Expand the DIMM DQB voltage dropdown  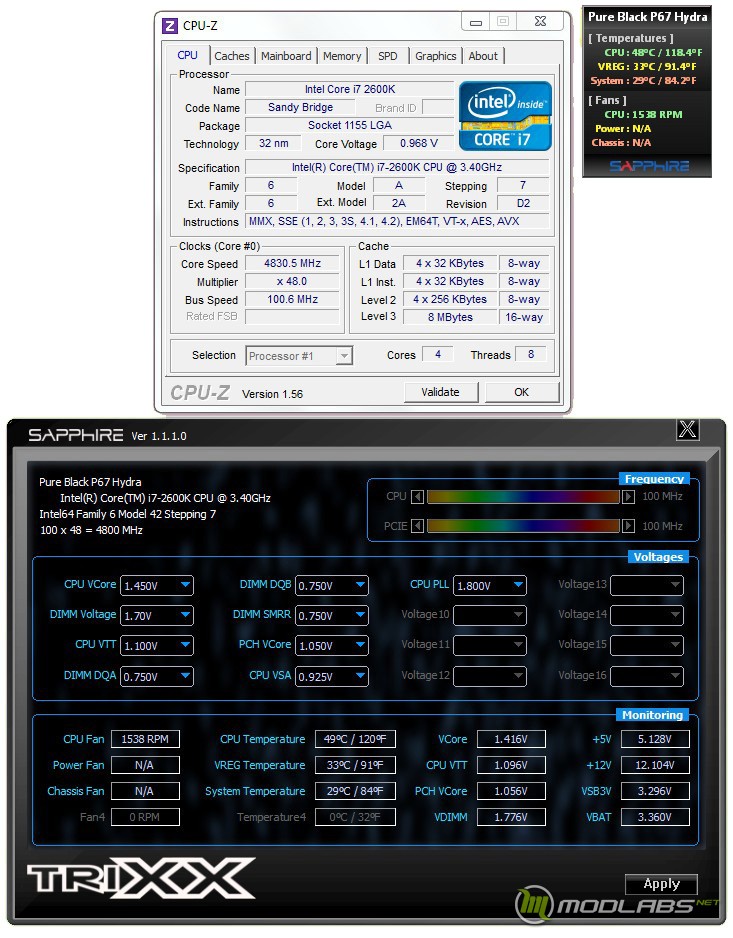point(331,586)
